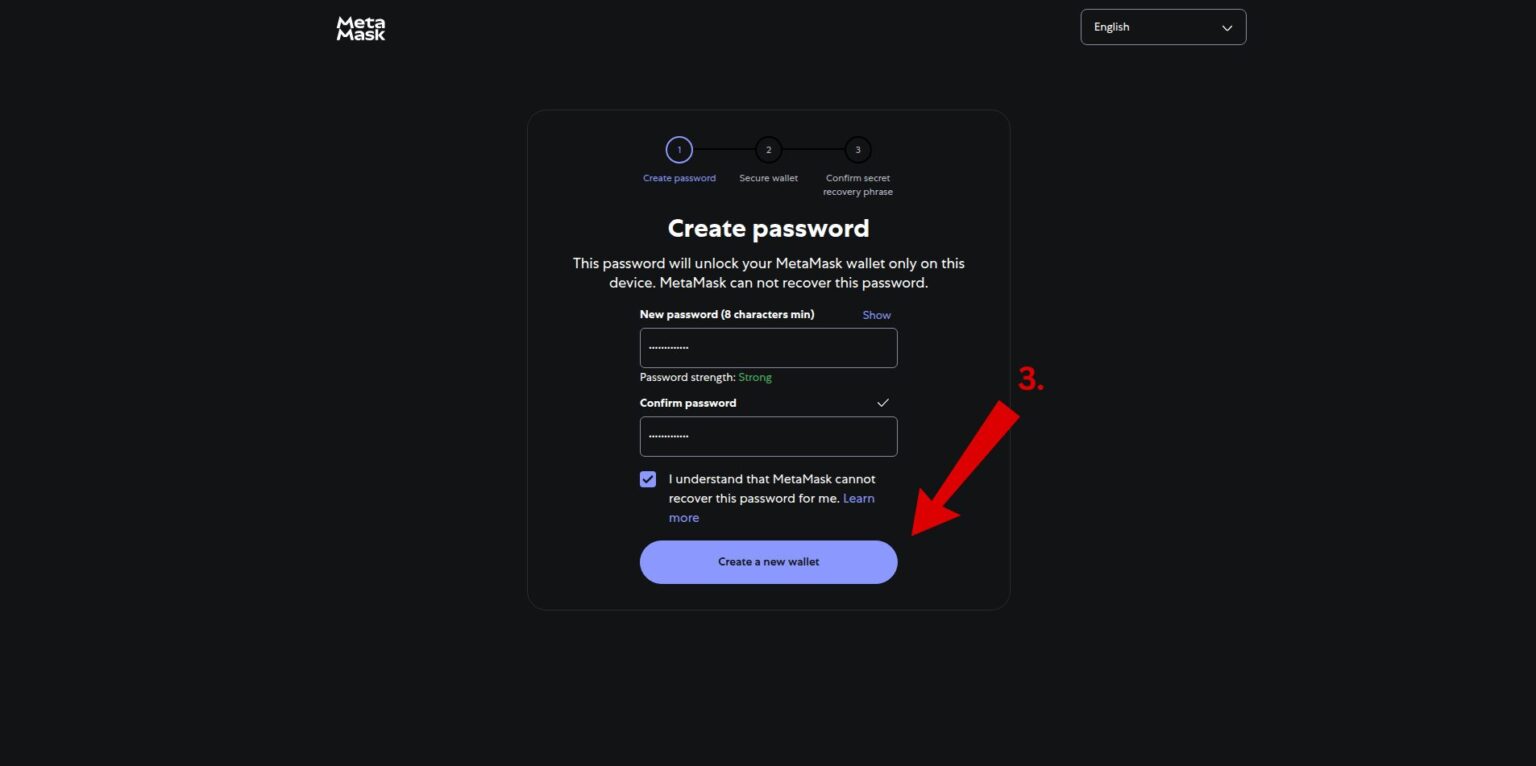
Task: Select the Secure wallet step label
Action: (768, 177)
